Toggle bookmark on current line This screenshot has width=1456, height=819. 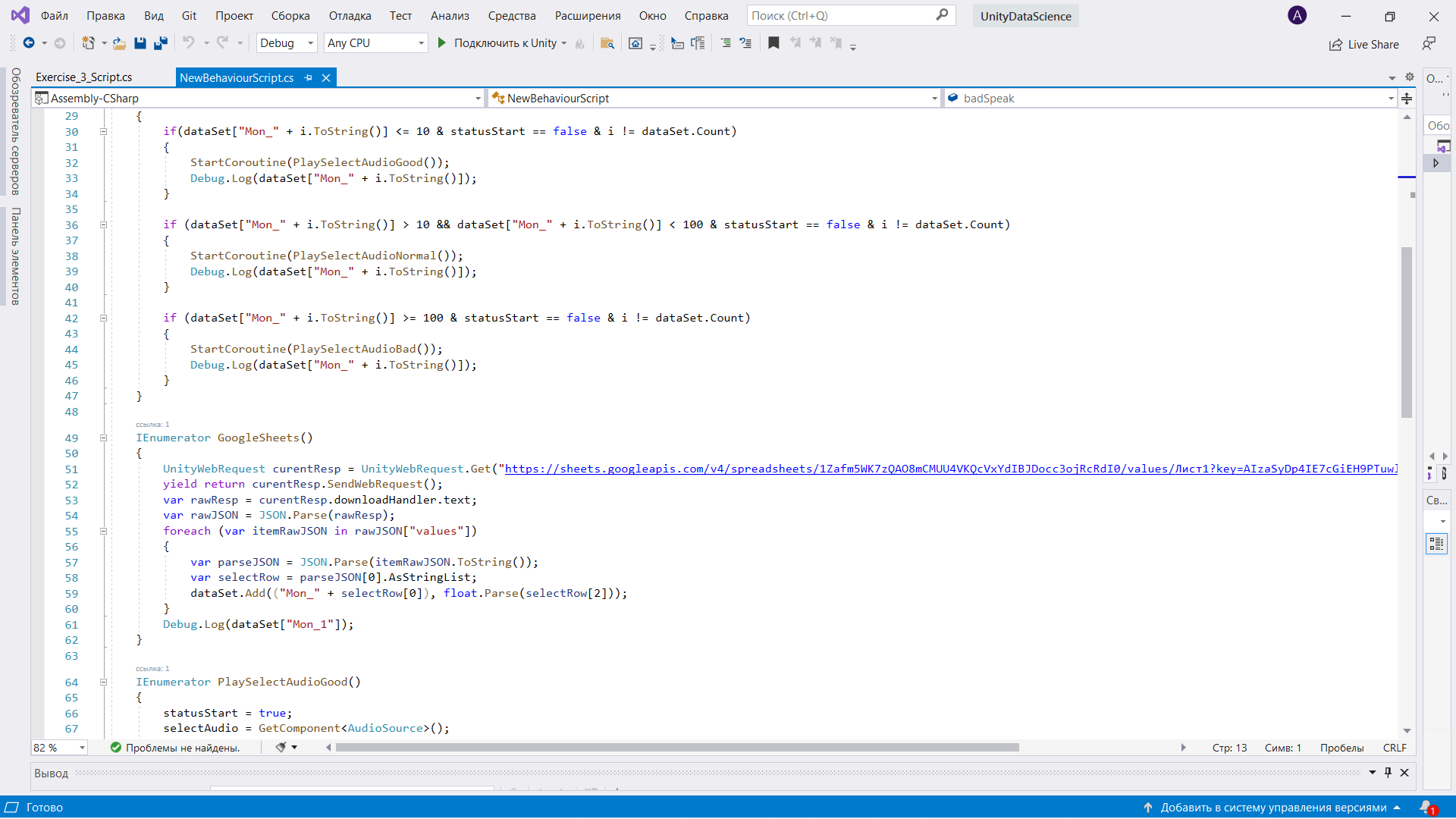click(773, 43)
